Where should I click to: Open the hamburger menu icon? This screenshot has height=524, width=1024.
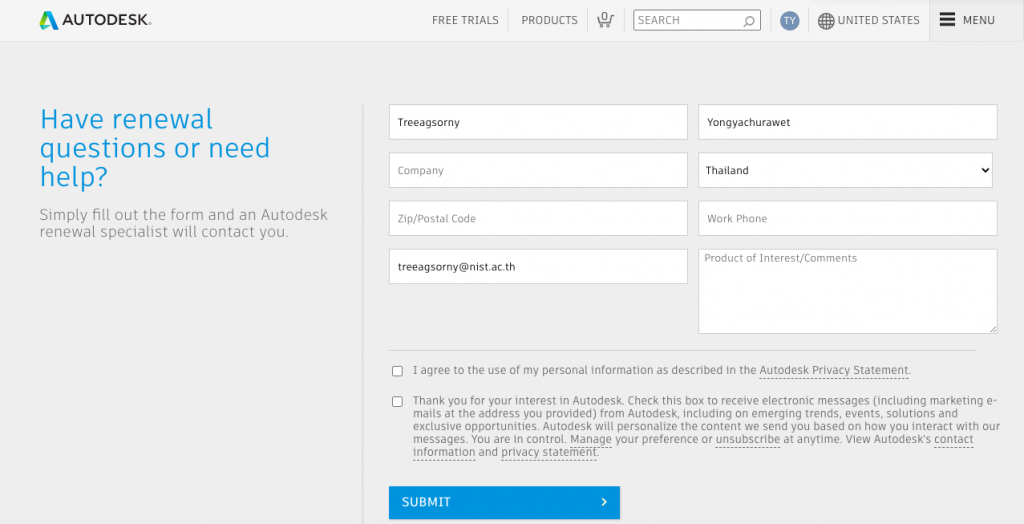[948, 20]
